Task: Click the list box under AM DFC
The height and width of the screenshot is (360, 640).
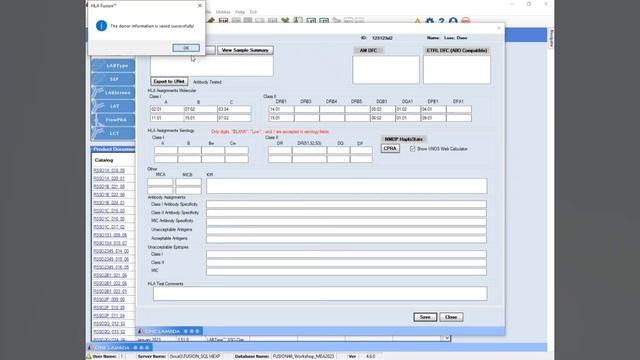Action: [x=386, y=70]
